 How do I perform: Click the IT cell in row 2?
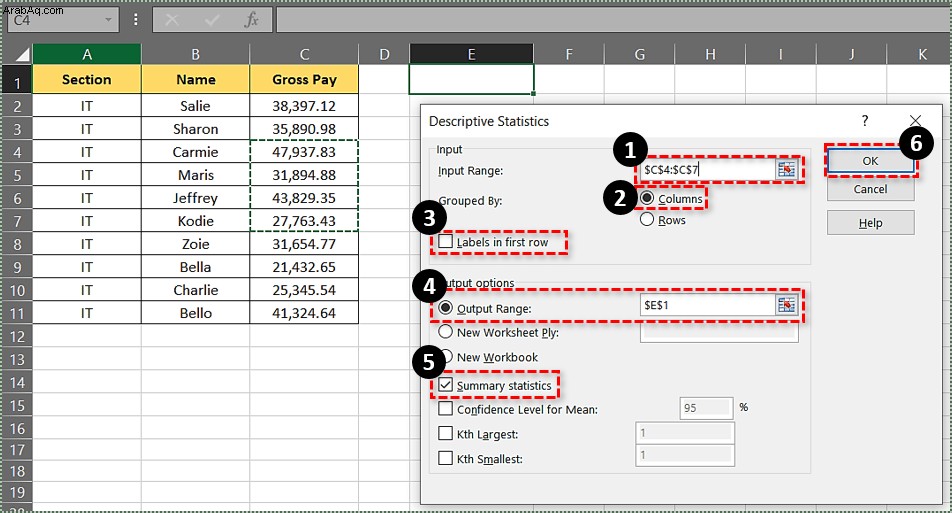[x=87, y=106]
